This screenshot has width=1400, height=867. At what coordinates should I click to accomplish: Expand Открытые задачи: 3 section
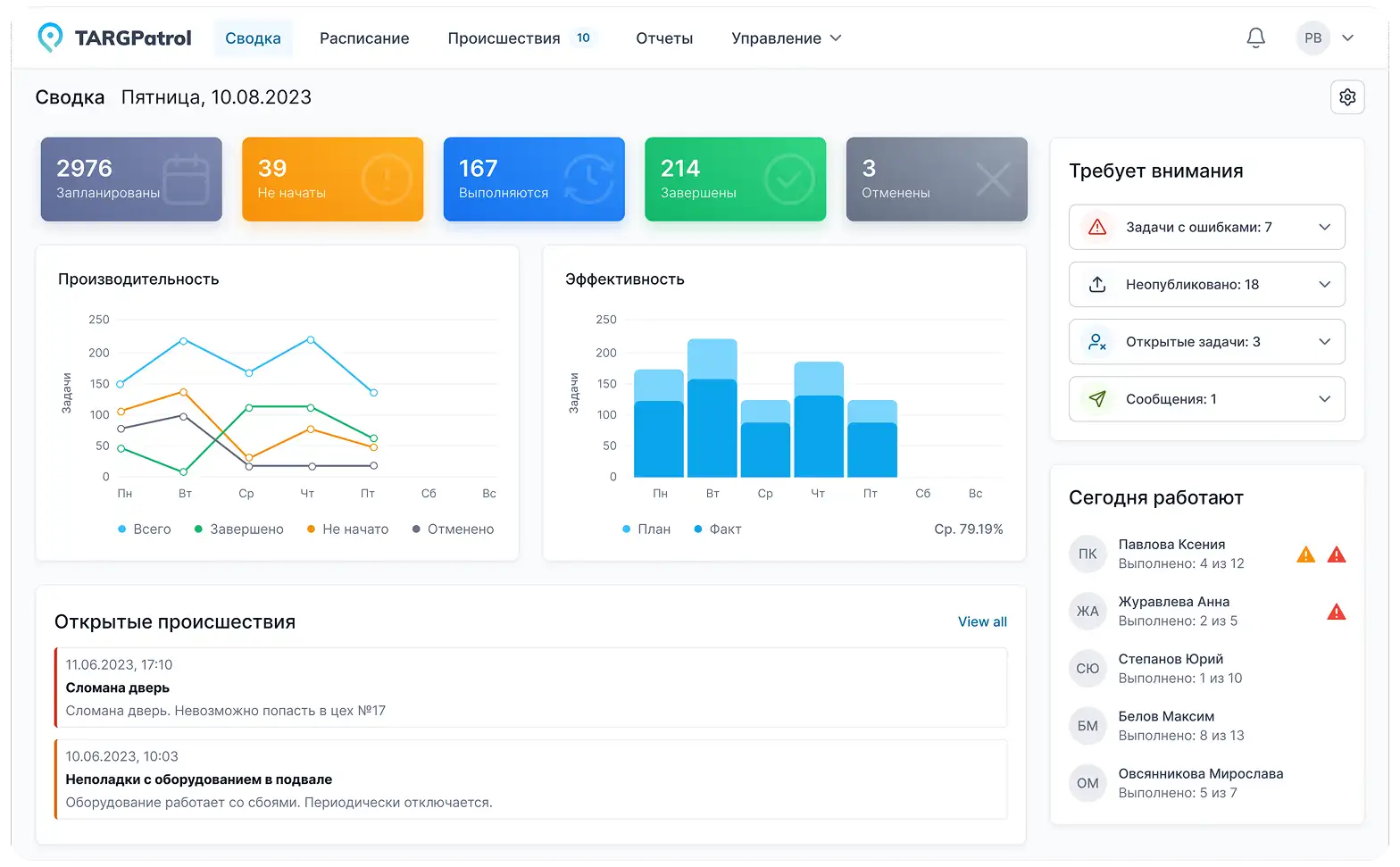(x=1206, y=342)
